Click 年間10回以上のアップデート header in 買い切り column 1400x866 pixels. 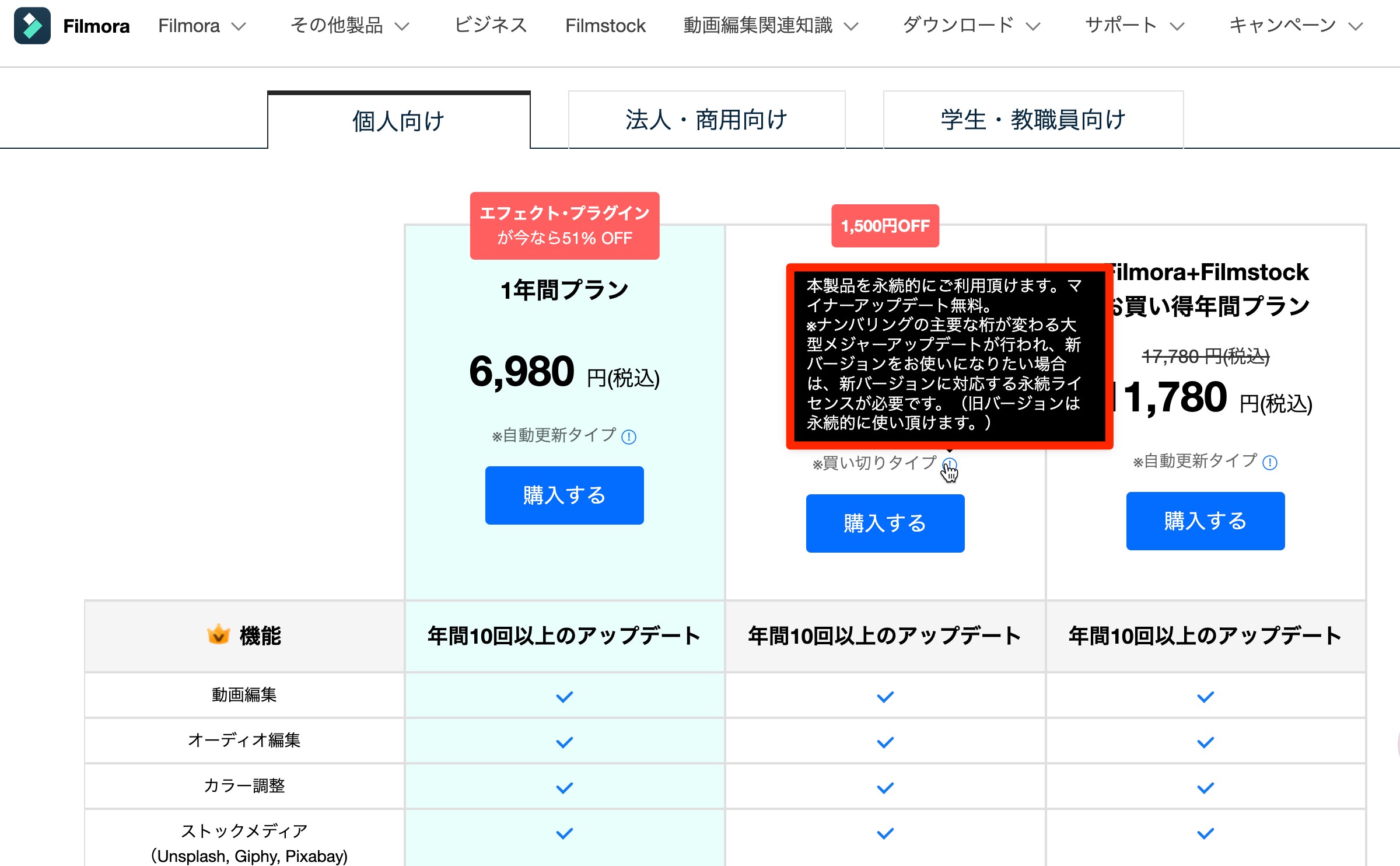click(885, 635)
